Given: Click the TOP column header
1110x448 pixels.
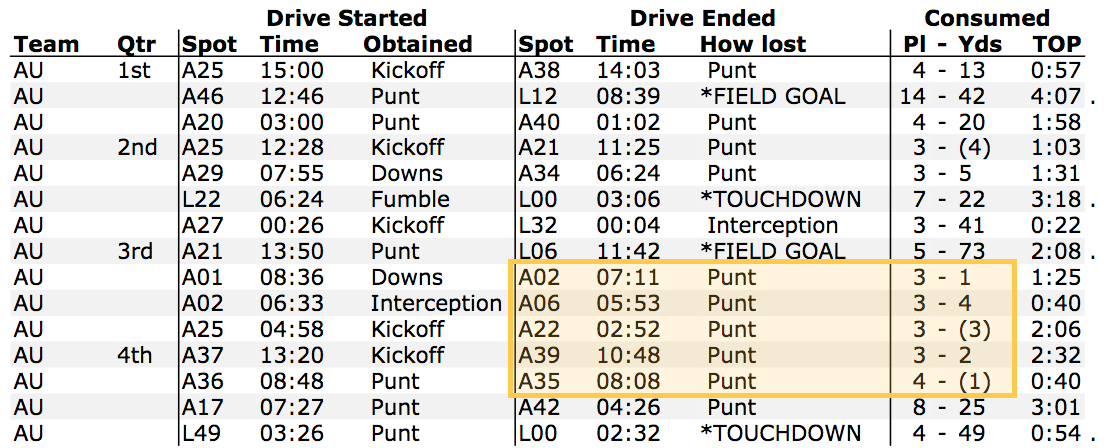Looking at the screenshot, I should [1056, 45].
